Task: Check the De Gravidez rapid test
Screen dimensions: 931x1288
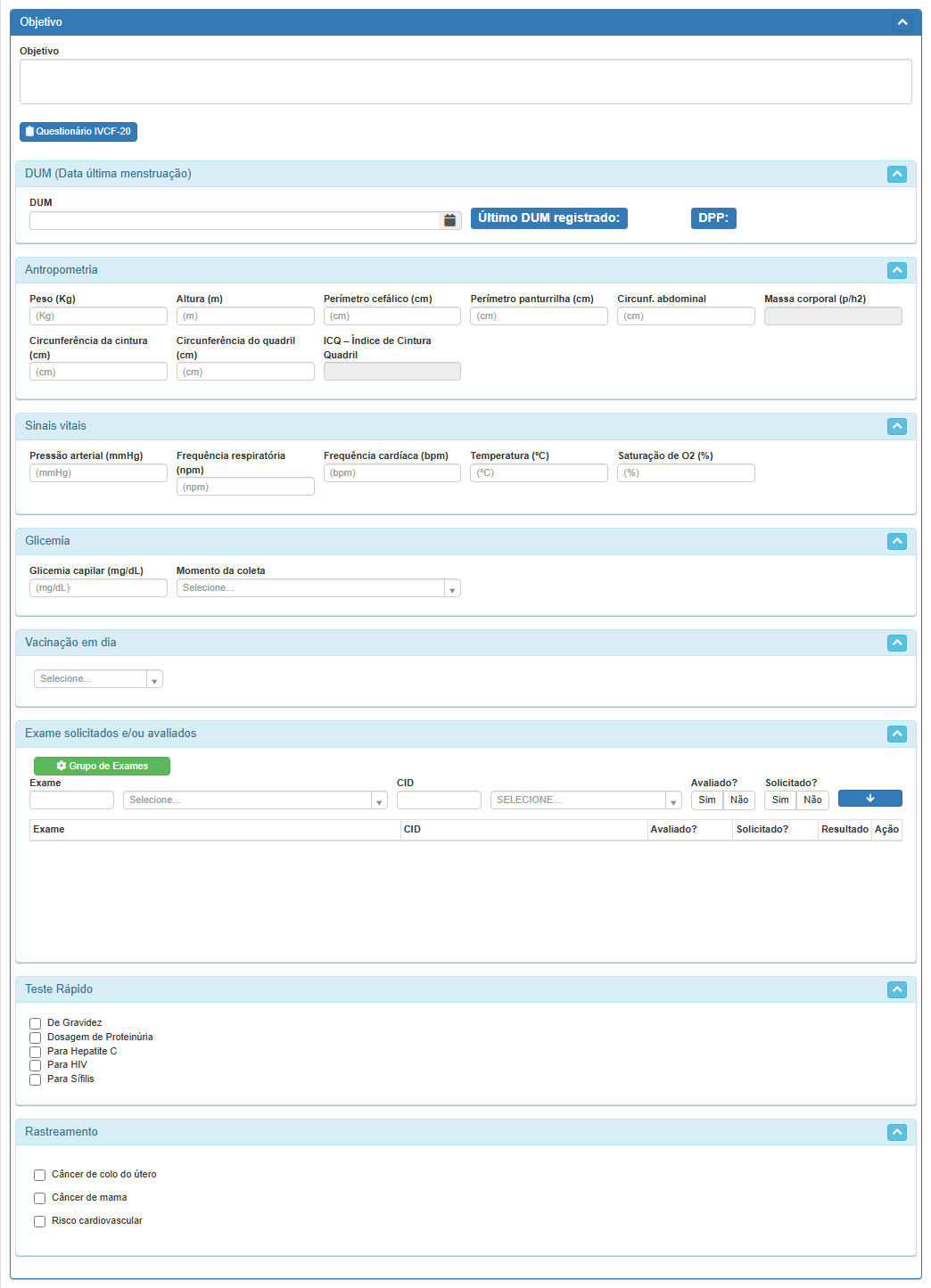Action: [x=36, y=1023]
